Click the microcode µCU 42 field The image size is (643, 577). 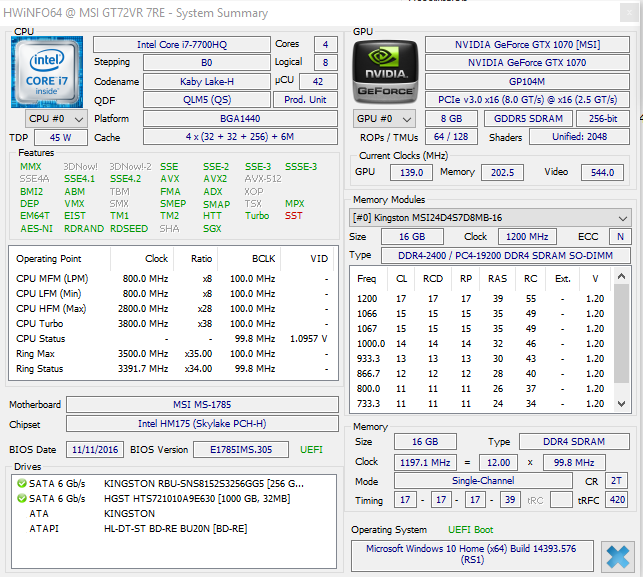(318, 82)
